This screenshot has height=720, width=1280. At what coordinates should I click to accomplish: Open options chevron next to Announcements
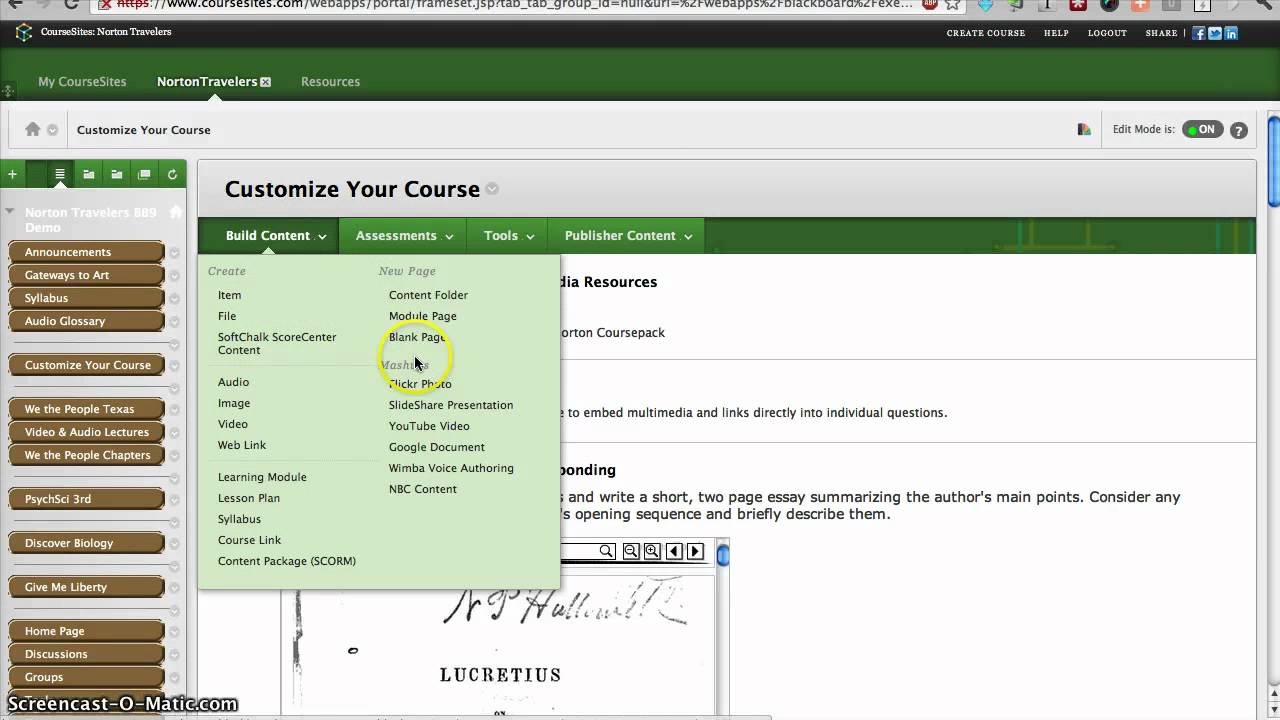[174, 253]
